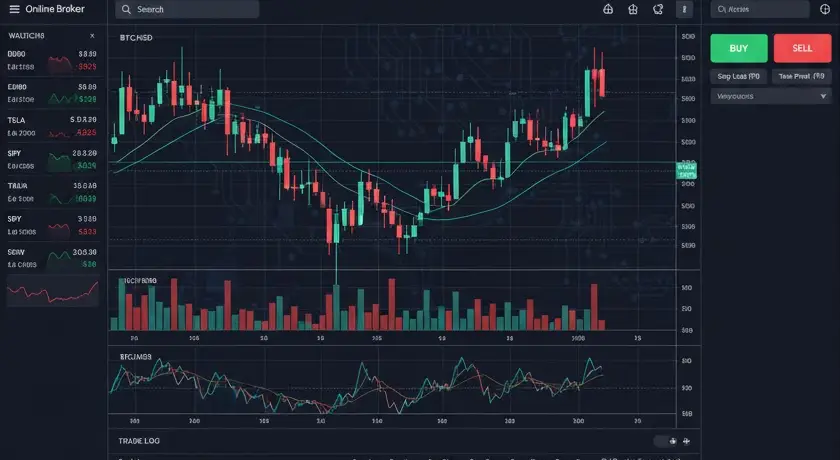
Task: Click the BTCHSD chart symbol label
Action: click(136, 38)
